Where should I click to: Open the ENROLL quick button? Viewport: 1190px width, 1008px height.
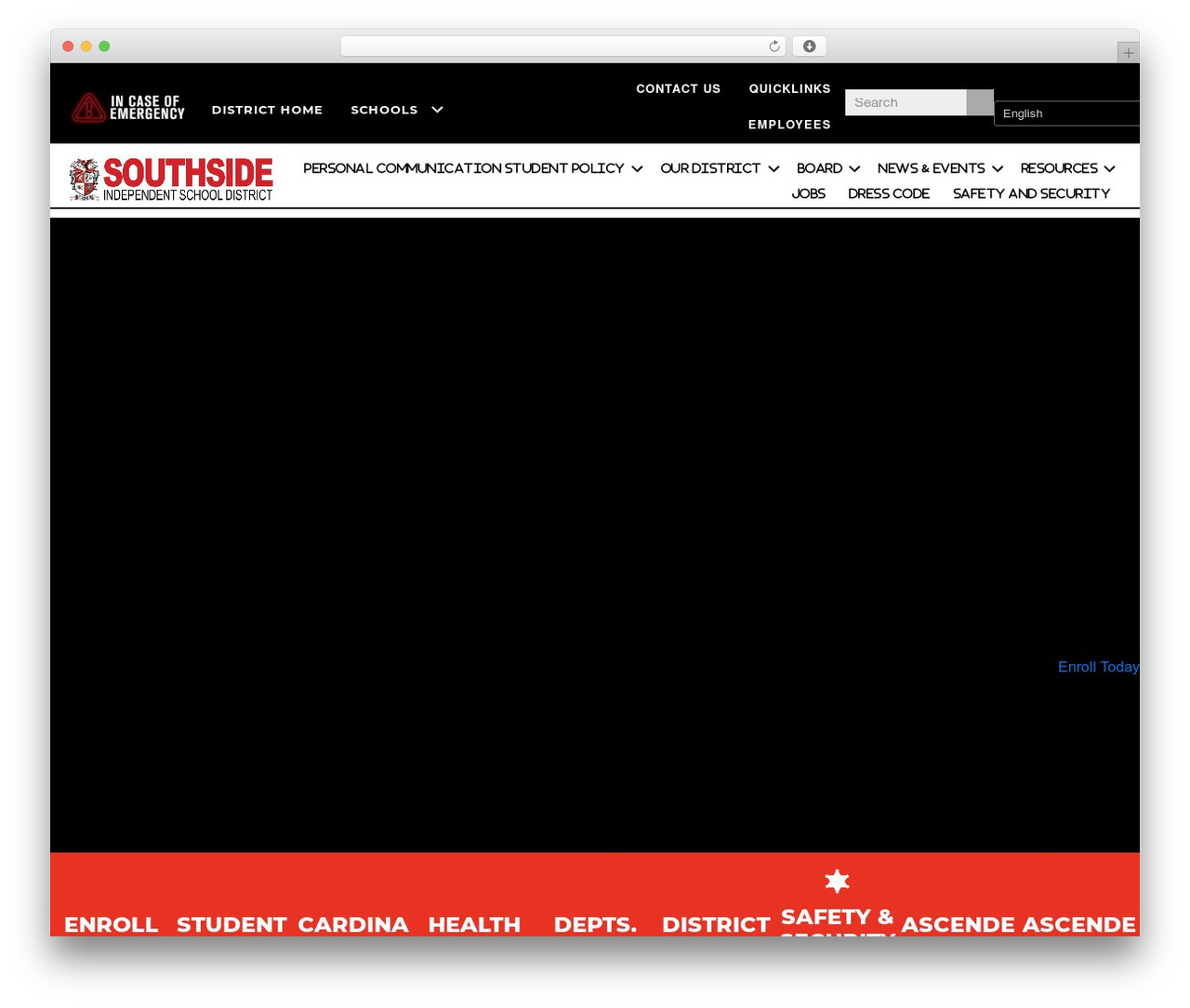pyautogui.click(x=111, y=924)
